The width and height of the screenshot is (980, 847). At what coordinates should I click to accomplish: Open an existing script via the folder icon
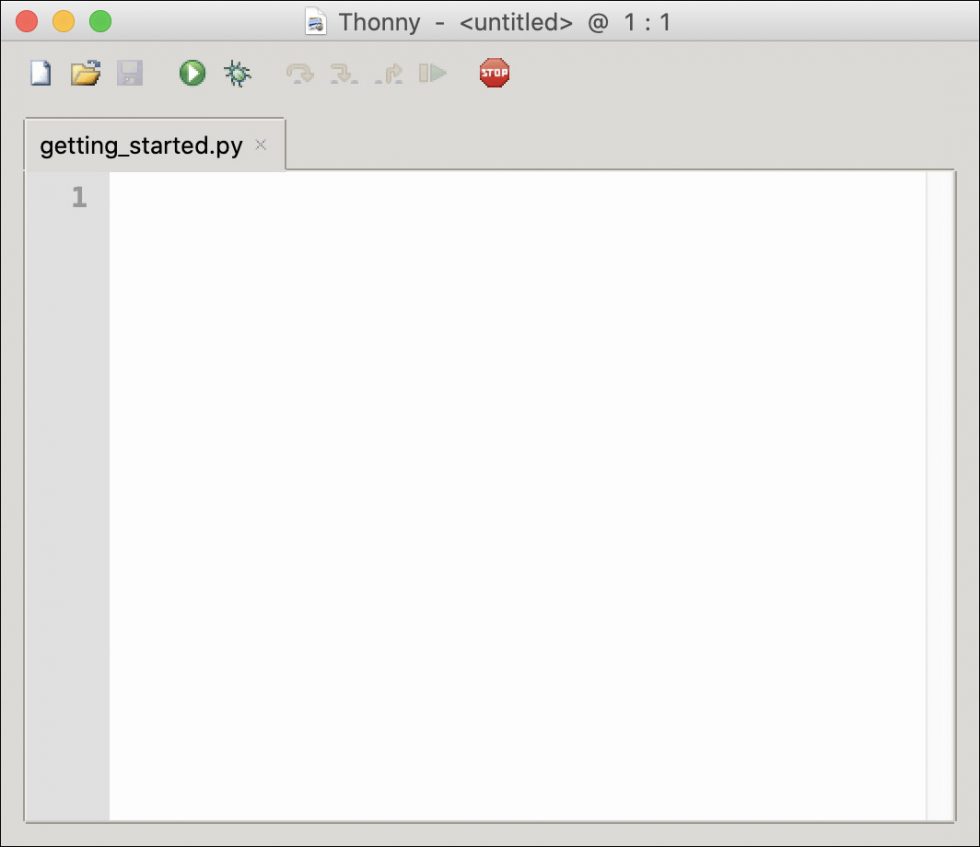click(84, 72)
